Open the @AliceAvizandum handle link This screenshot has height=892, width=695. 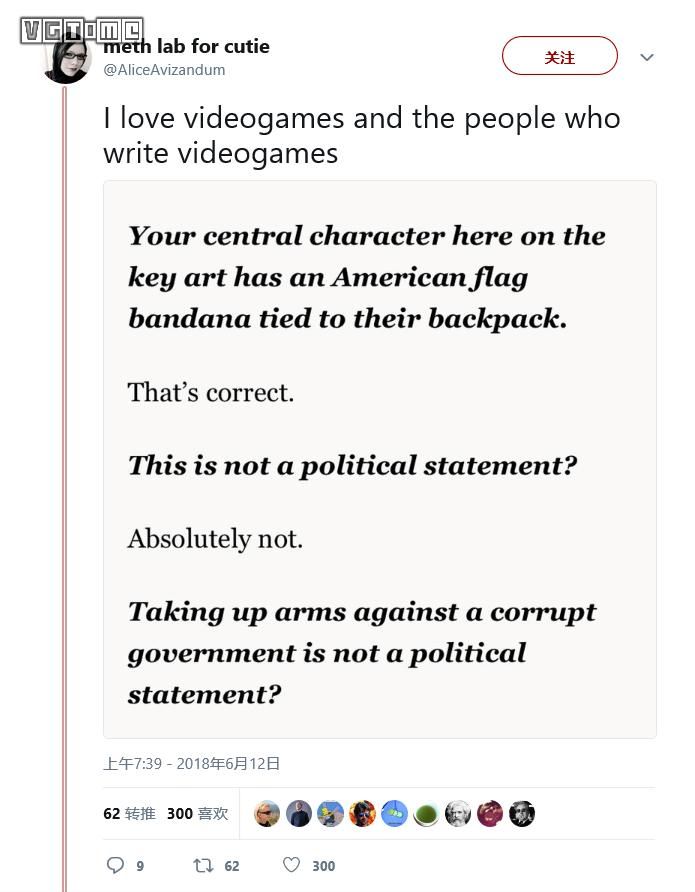[164, 70]
